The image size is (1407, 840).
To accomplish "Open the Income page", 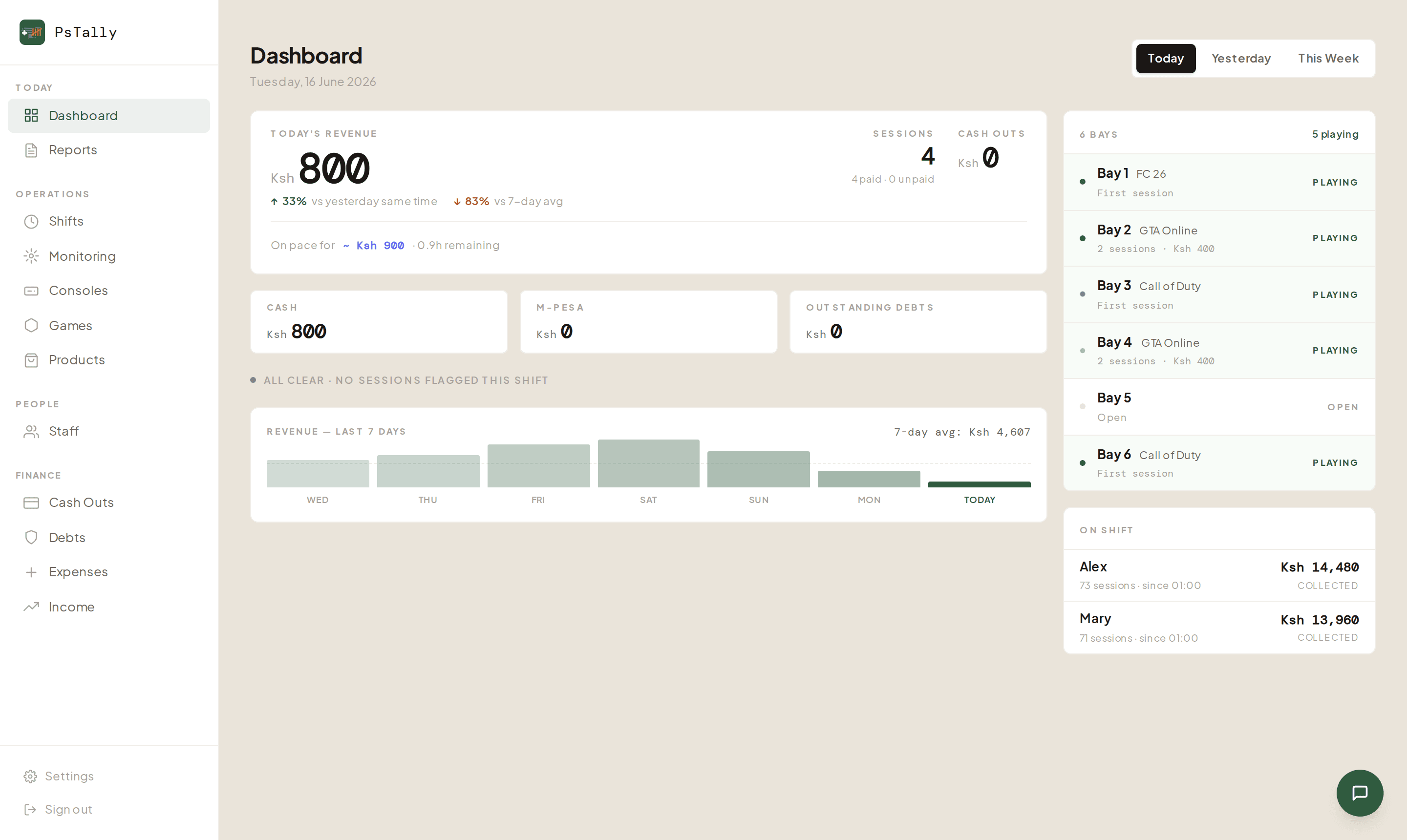I will click(109, 607).
